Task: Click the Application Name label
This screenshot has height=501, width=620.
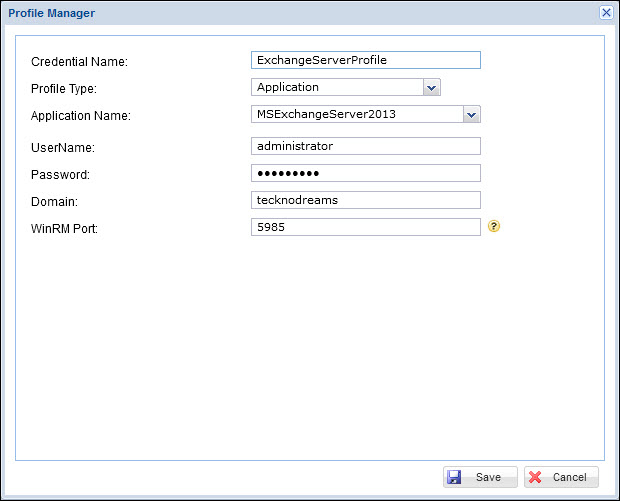Action: pyautogui.click(x=81, y=116)
